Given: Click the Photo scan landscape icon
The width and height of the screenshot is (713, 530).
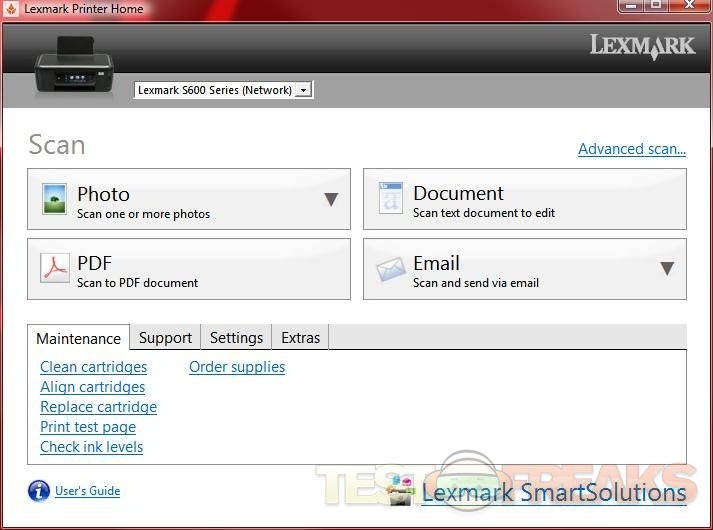Looking at the screenshot, I should [54, 199].
